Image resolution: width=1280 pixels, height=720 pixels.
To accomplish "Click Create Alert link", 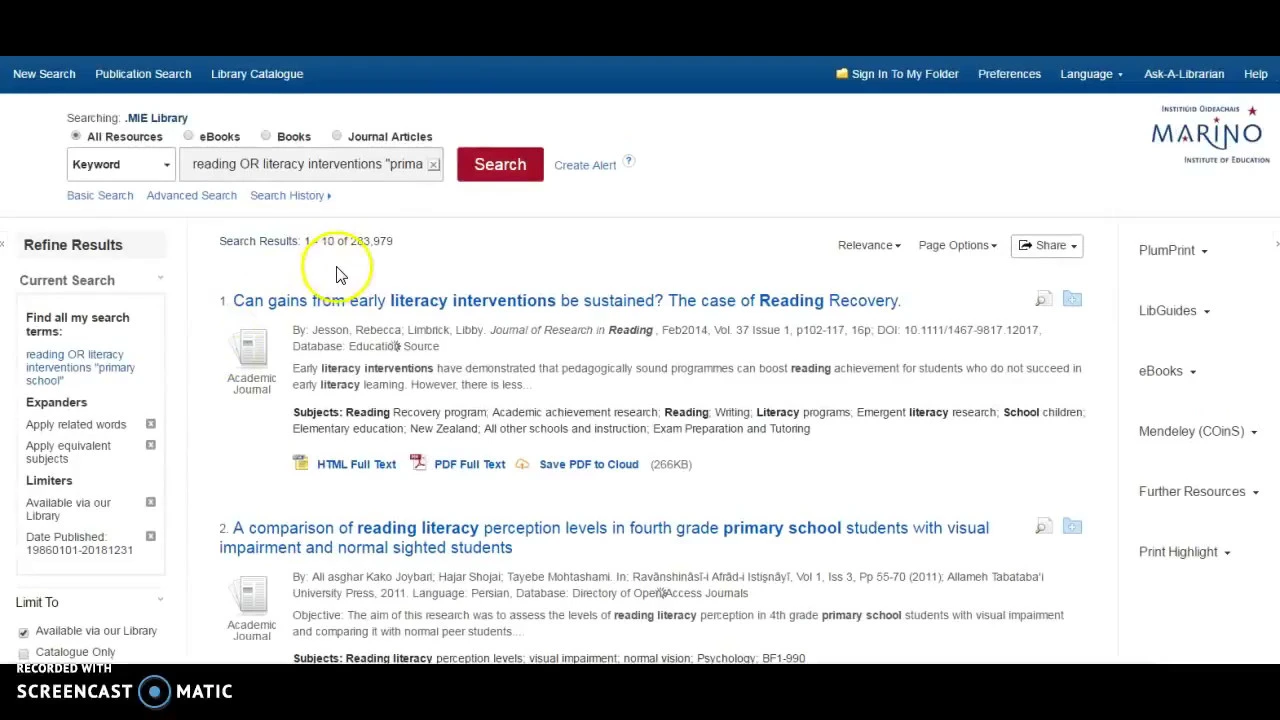I will click(x=585, y=165).
